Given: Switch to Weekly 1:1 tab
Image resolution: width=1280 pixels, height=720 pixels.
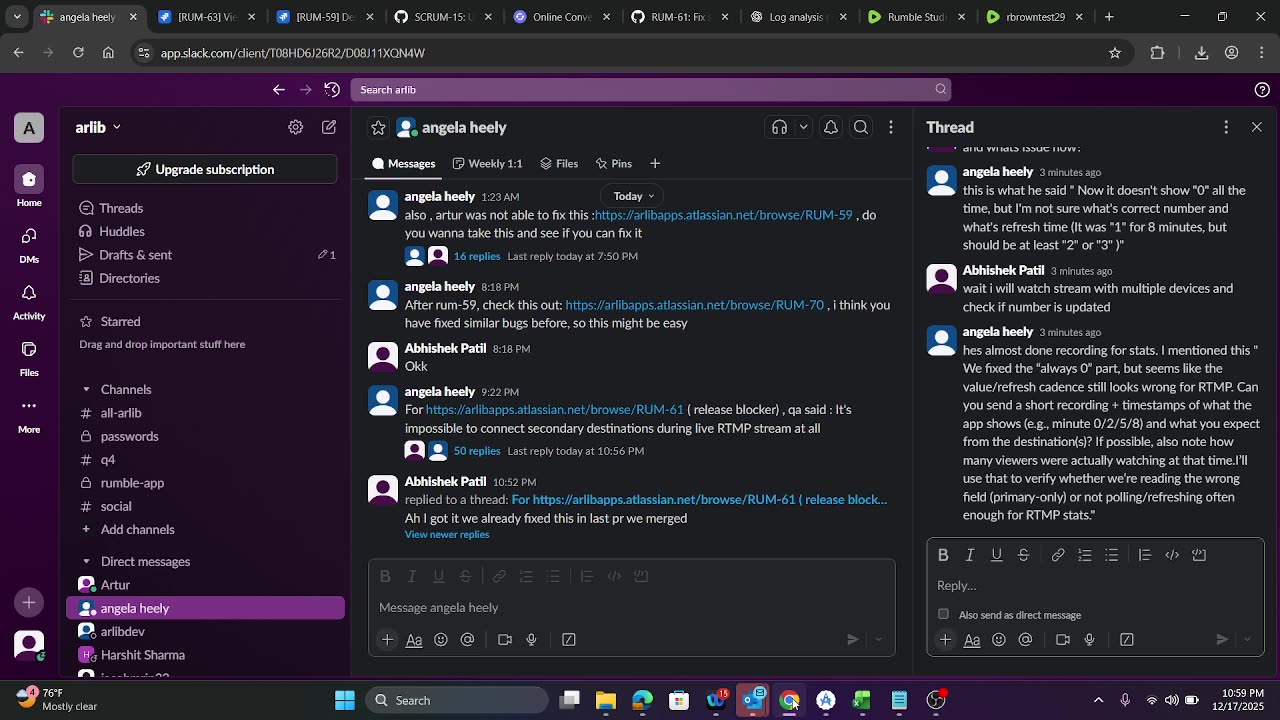Looking at the screenshot, I should click(487, 164).
